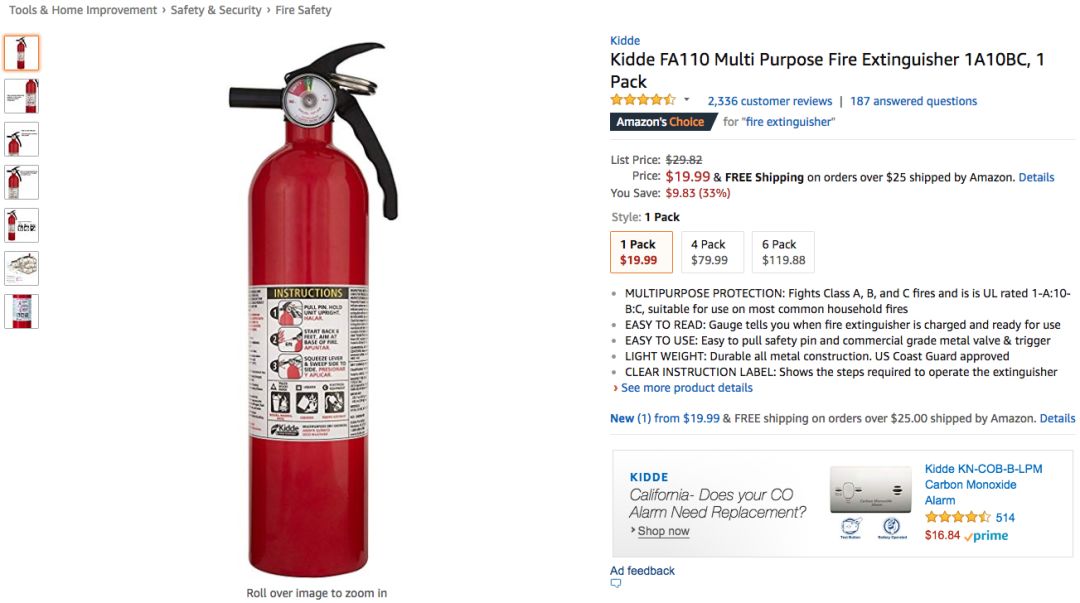Go to the Safety & Security breadcrumb
The width and height of the screenshot is (1080, 603).
(216, 10)
